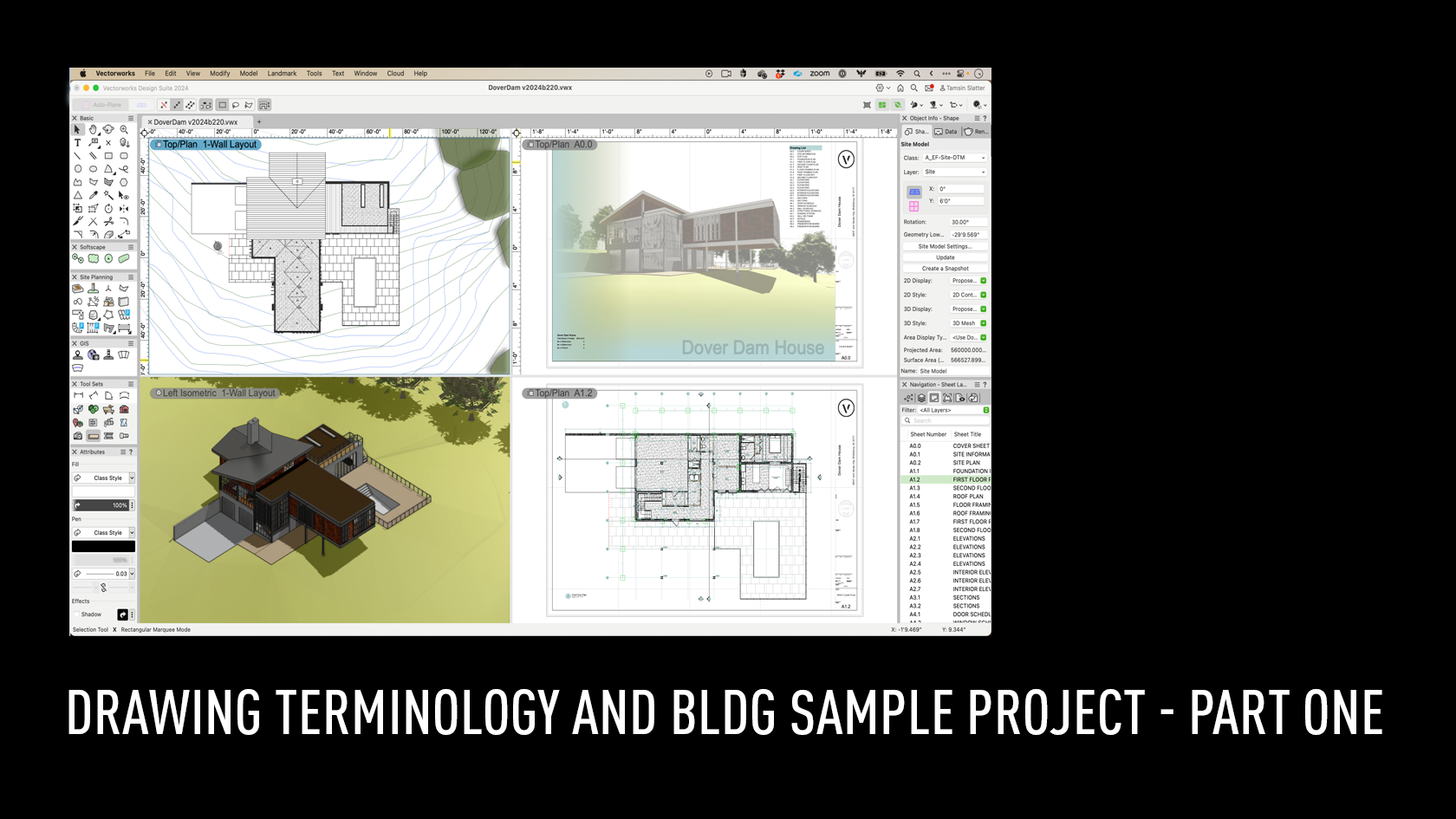Select the Pan (hand) tool
This screenshot has height=819, width=1456.
click(x=93, y=130)
